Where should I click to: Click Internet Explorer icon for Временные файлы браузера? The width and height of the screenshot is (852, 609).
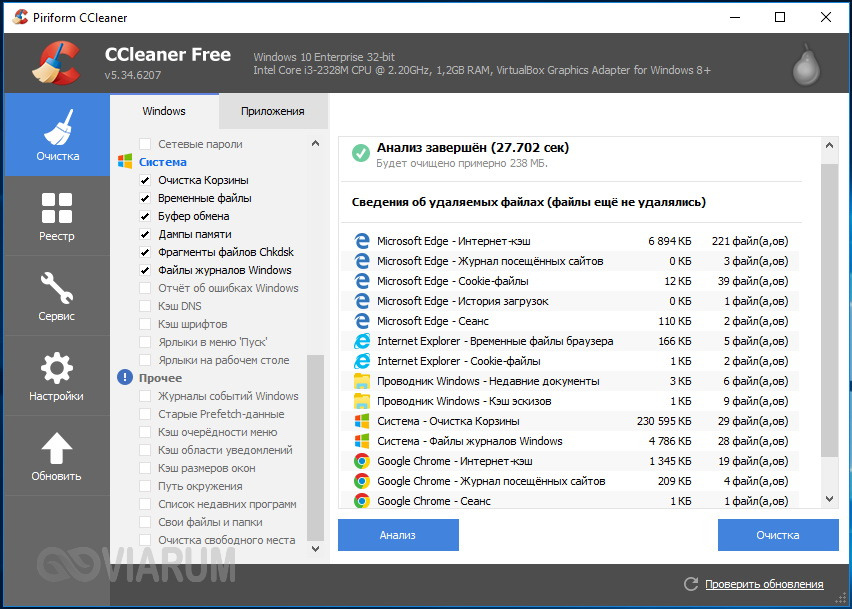[x=361, y=341]
